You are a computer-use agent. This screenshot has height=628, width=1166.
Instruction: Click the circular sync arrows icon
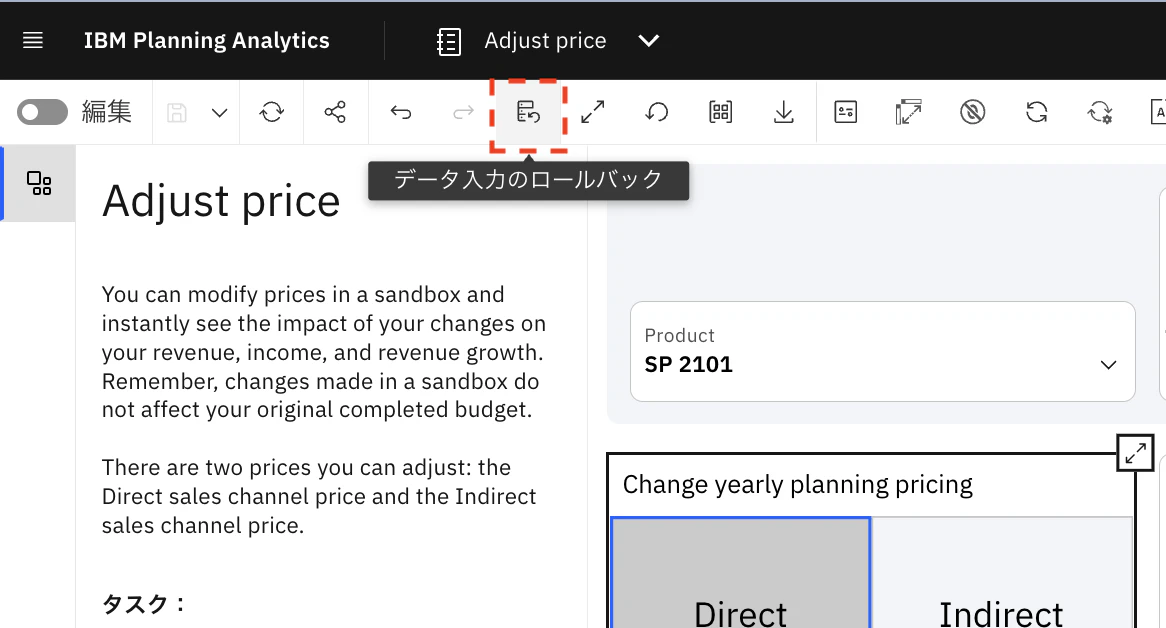coord(1037,112)
